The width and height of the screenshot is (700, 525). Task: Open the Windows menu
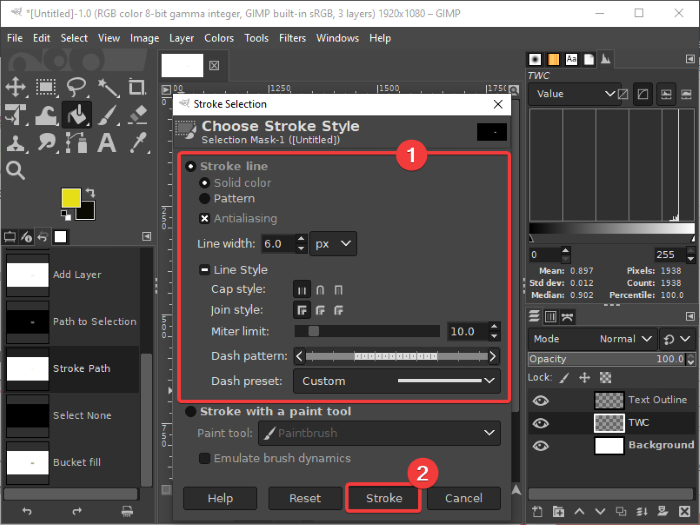pyautogui.click(x=338, y=38)
